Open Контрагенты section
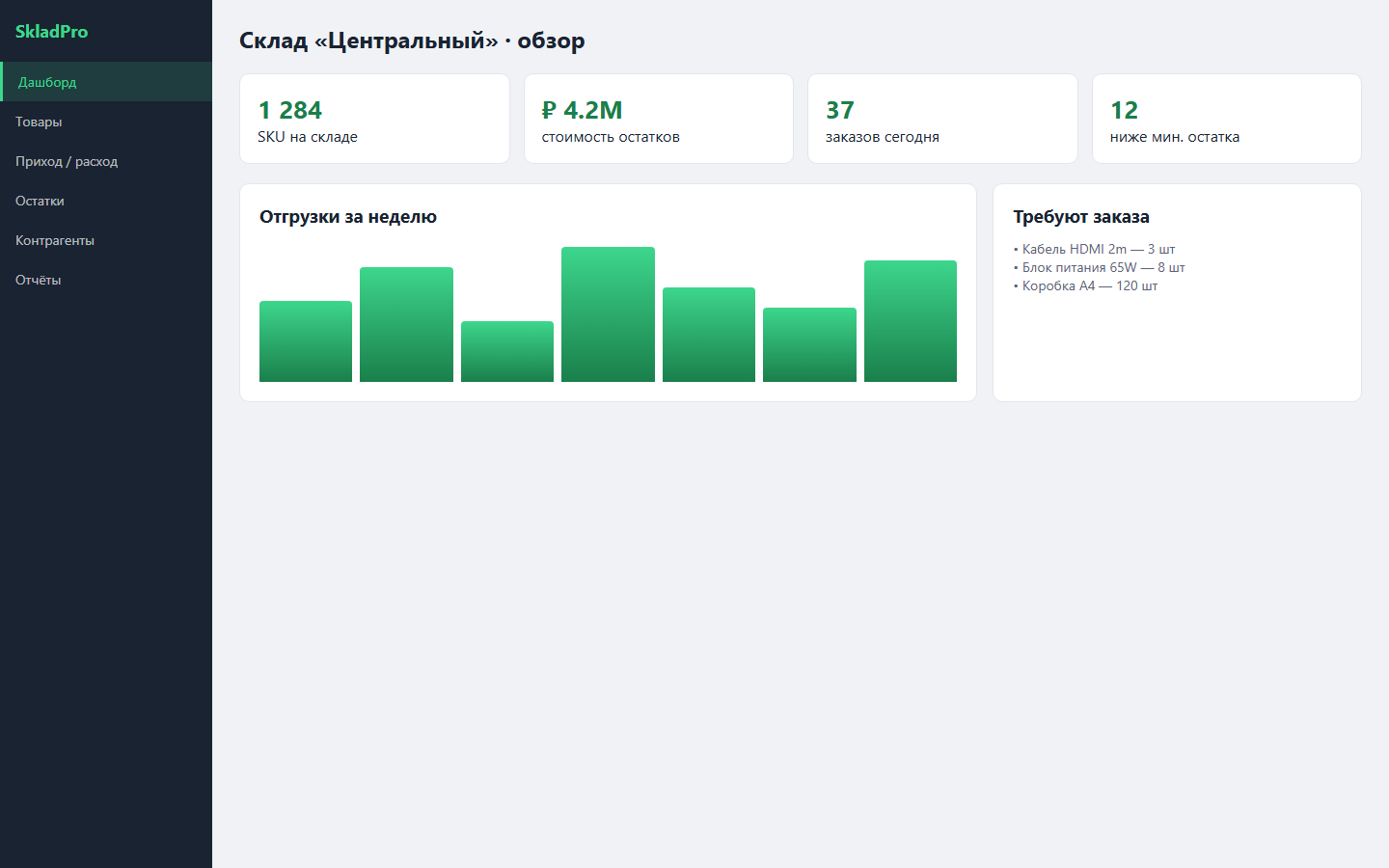The width and height of the screenshot is (1389, 868). tap(106, 240)
